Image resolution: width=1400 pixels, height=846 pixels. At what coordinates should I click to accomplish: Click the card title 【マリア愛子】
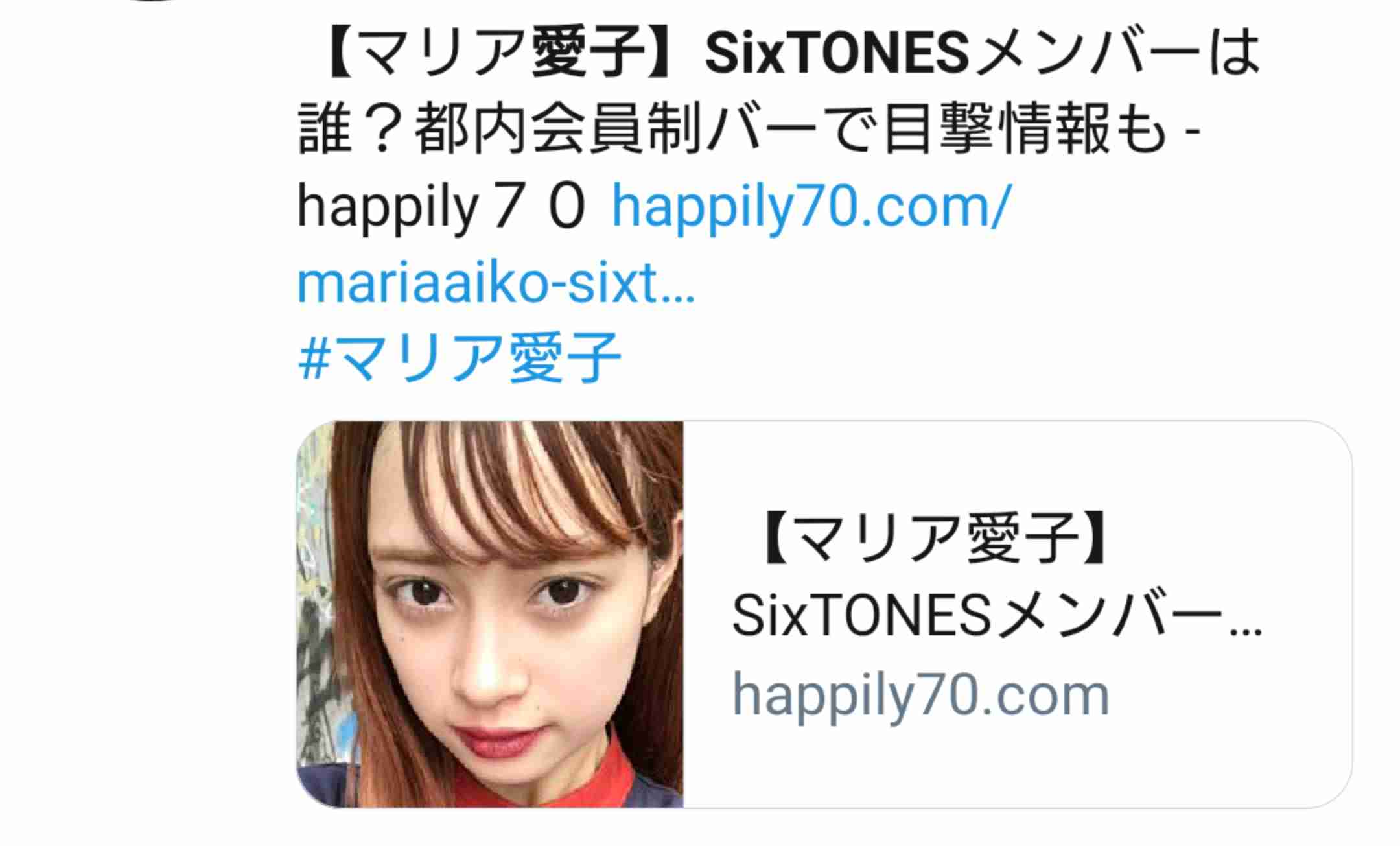[x=934, y=537]
